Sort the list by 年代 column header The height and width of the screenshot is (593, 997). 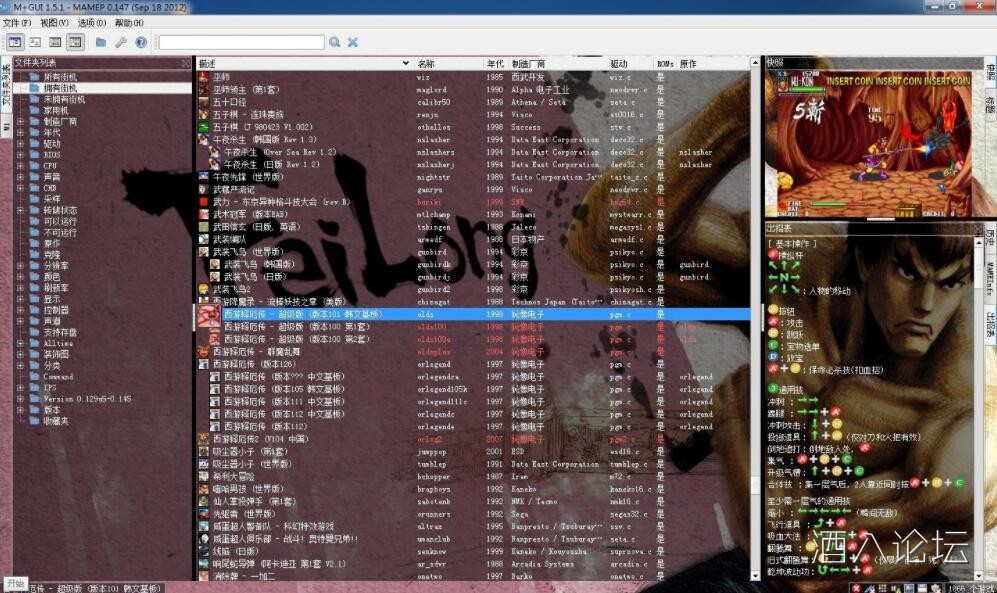[495, 63]
